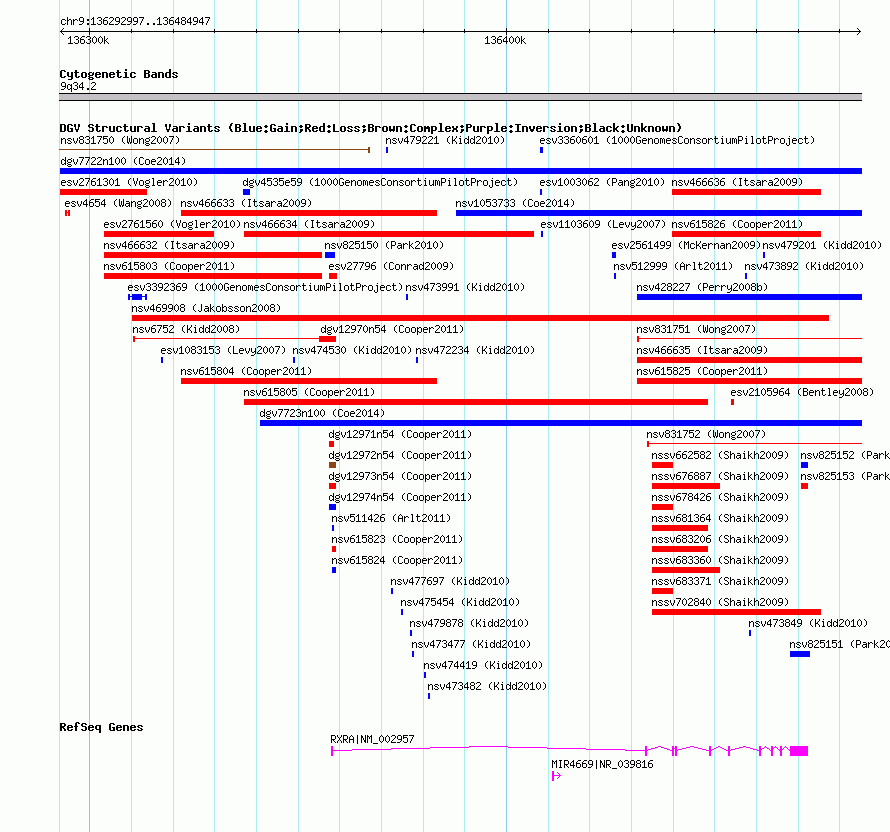Viewport: 890px width, 832px height.
Task: Select nsv511426 (Arlt2011) label
Action: [x=391, y=518]
